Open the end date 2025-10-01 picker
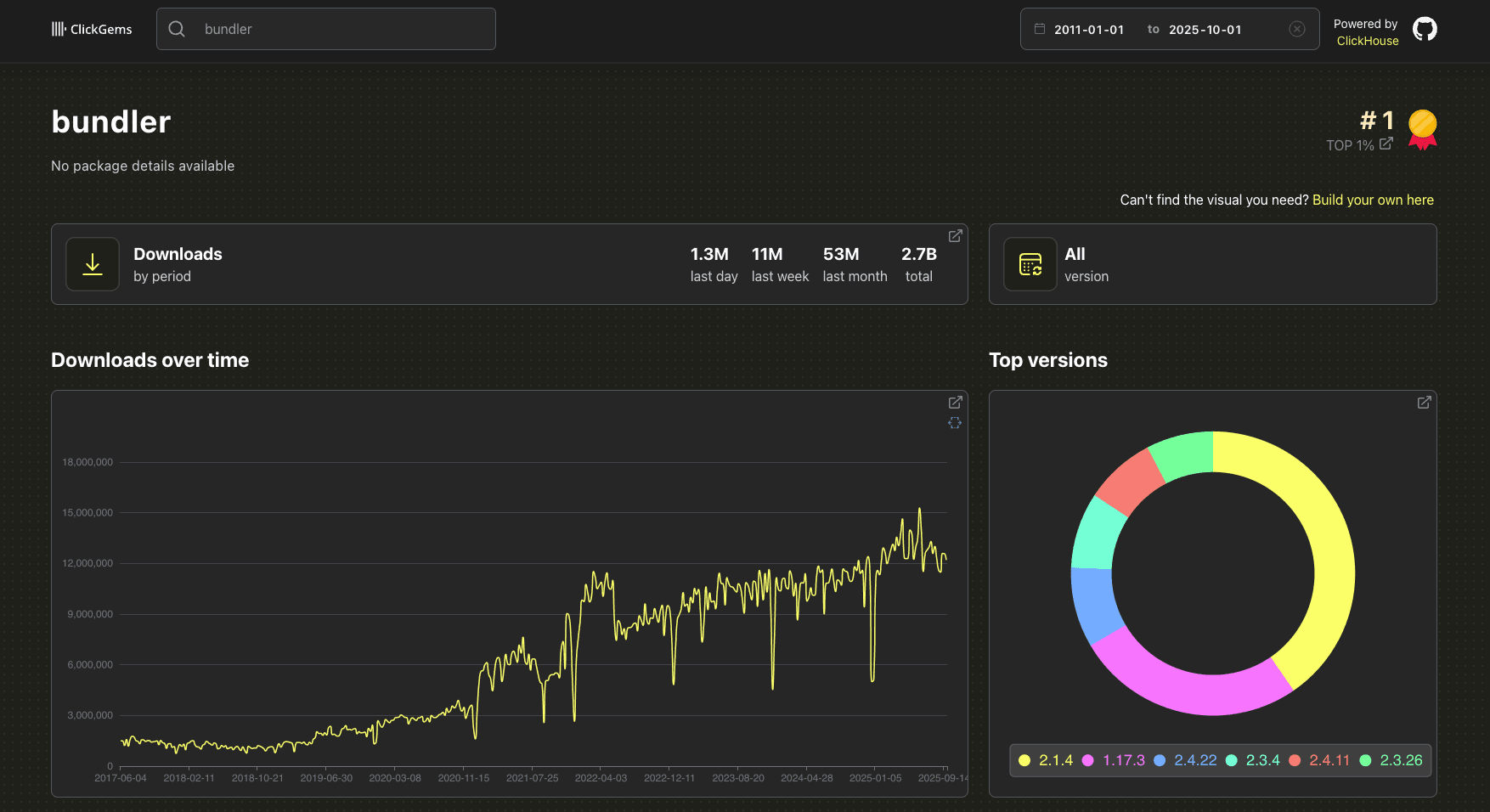 pyautogui.click(x=1205, y=30)
